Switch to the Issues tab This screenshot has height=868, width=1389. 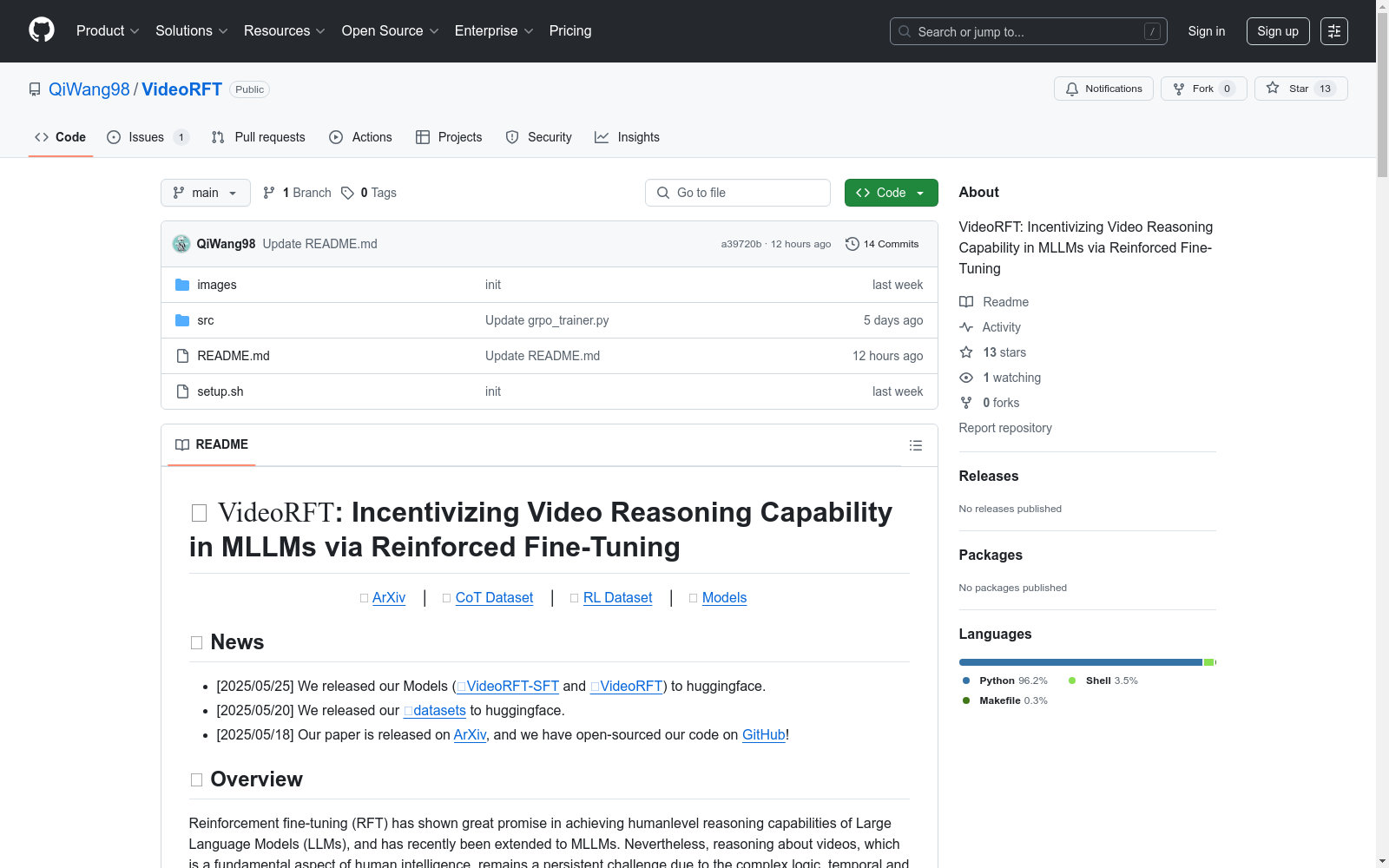pyautogui.click(x=148, y=137)
